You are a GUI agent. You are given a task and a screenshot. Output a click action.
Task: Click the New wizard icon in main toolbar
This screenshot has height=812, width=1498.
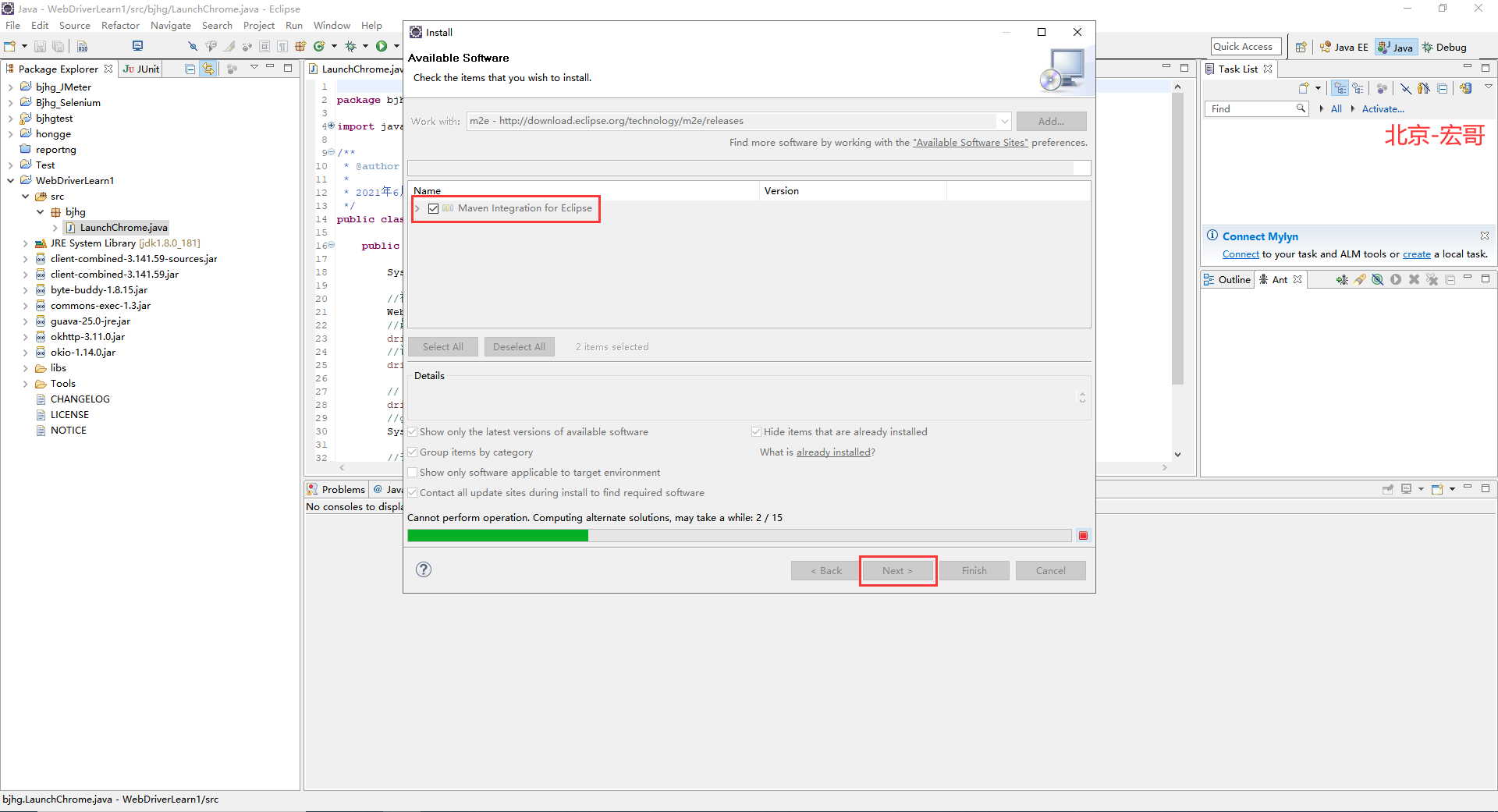[10, 47]
